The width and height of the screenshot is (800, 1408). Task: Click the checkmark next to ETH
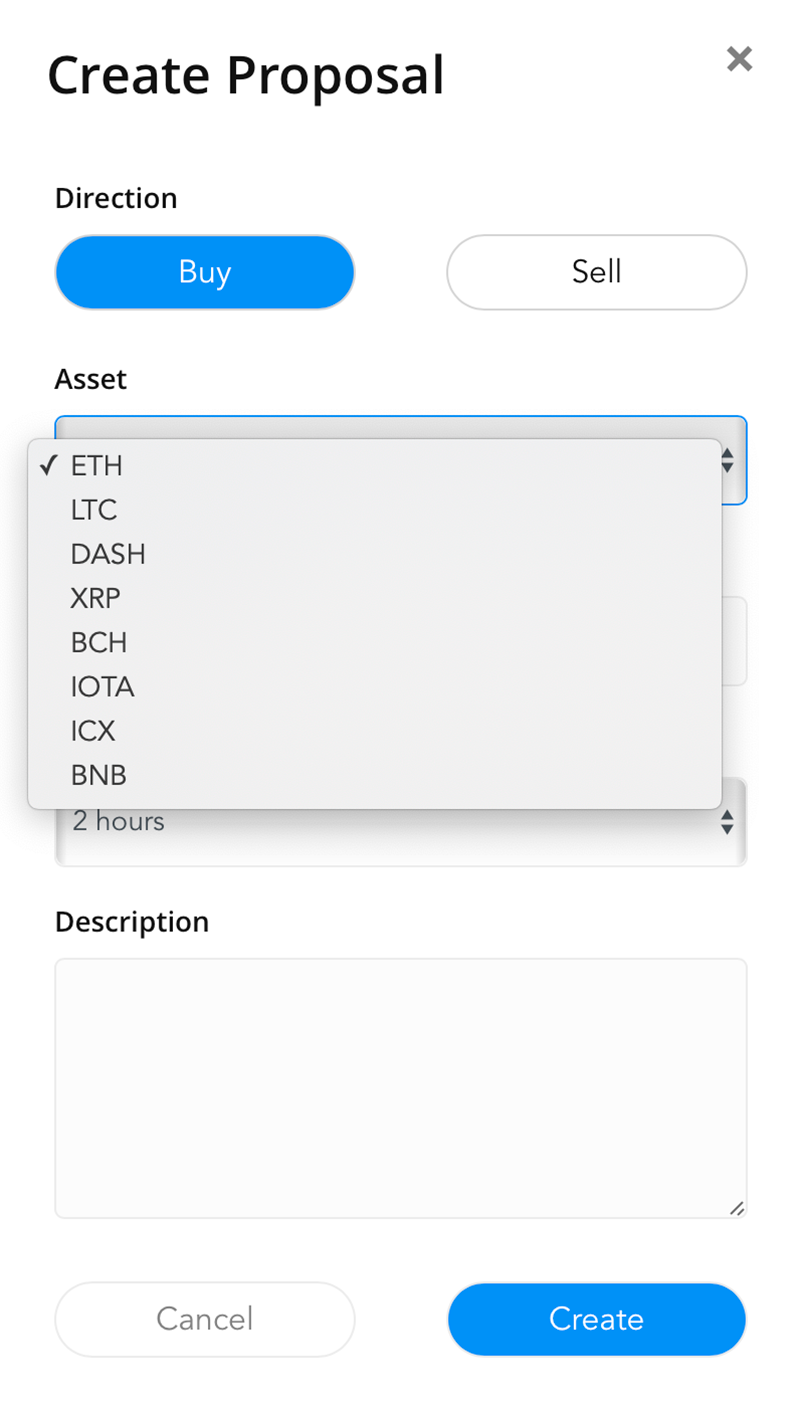tap(47, 465)
